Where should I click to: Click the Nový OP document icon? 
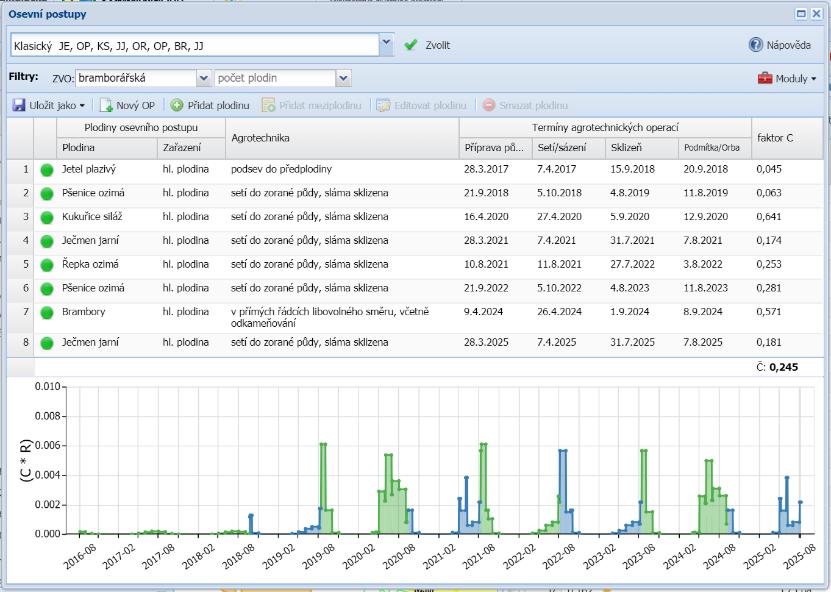106,105
